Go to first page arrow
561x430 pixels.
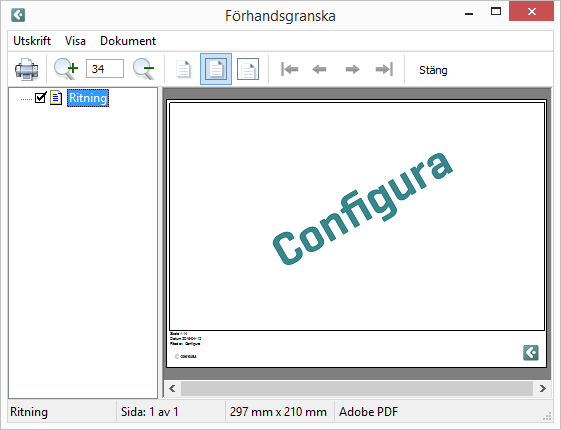(x=289, y=69)
